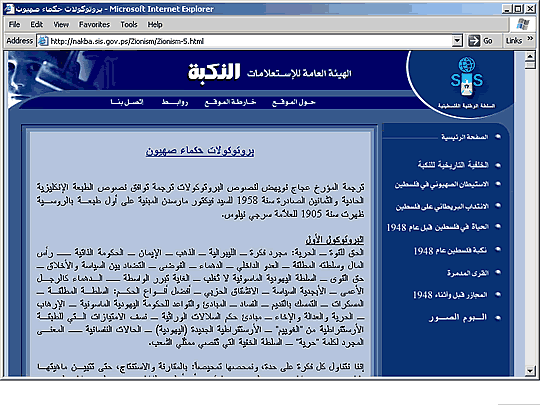Click the green Go arrow icon
The width and height of the screenshot is (540, 405).
[x=474, y=41]
